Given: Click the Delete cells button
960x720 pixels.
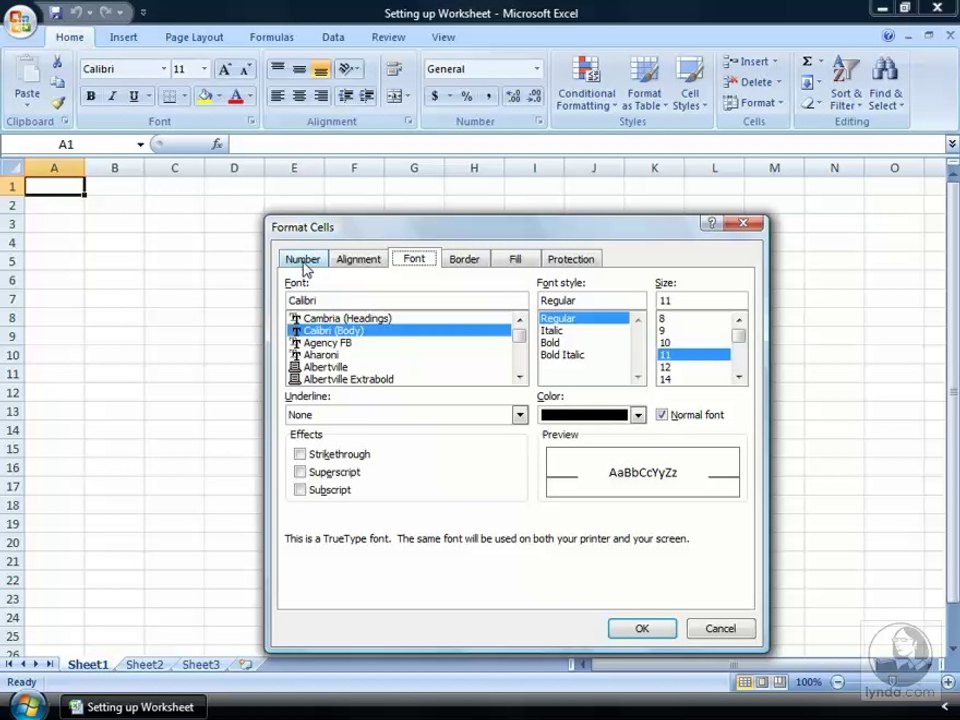Looking at the screenshot, I should click(x=752, y=82).
